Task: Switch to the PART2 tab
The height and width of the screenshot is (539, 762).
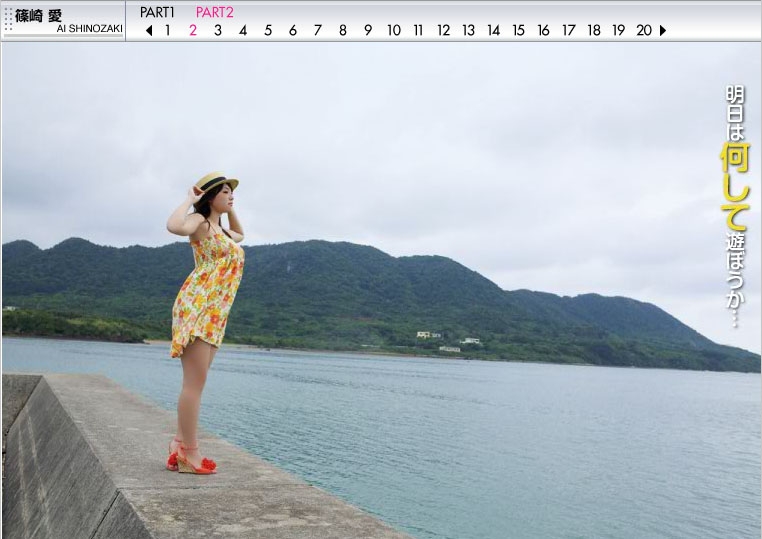Action: (215, 12)
